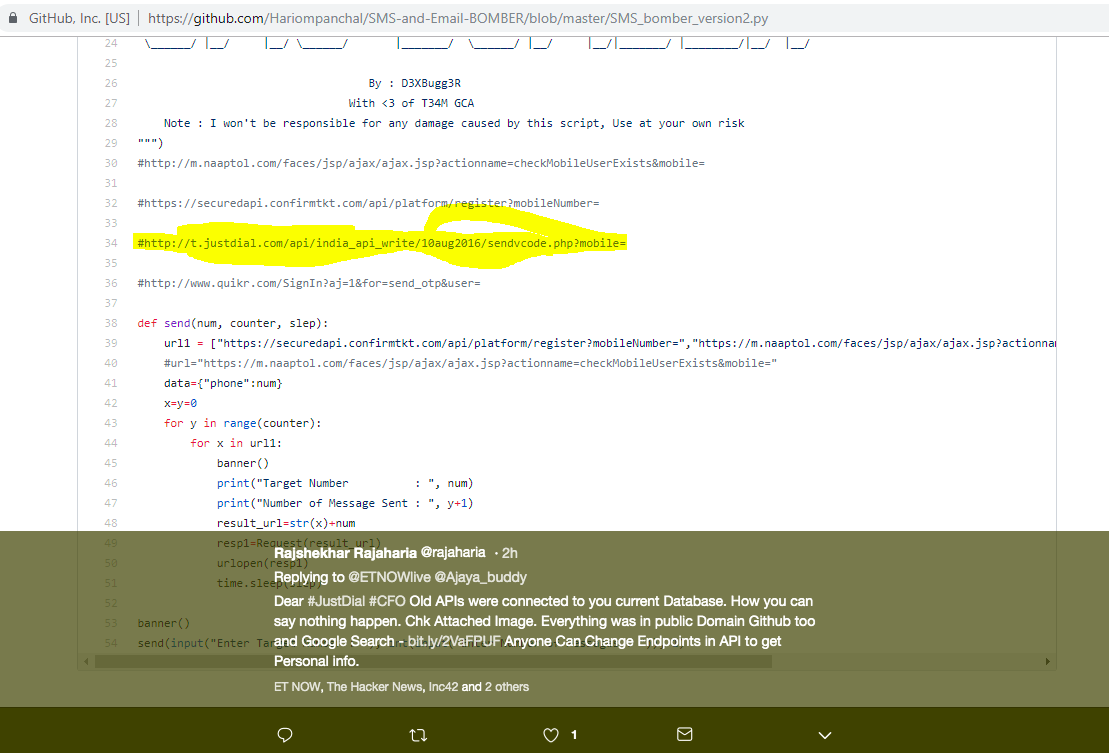Retweet using the retweet arrows icon

click(419, 735)
